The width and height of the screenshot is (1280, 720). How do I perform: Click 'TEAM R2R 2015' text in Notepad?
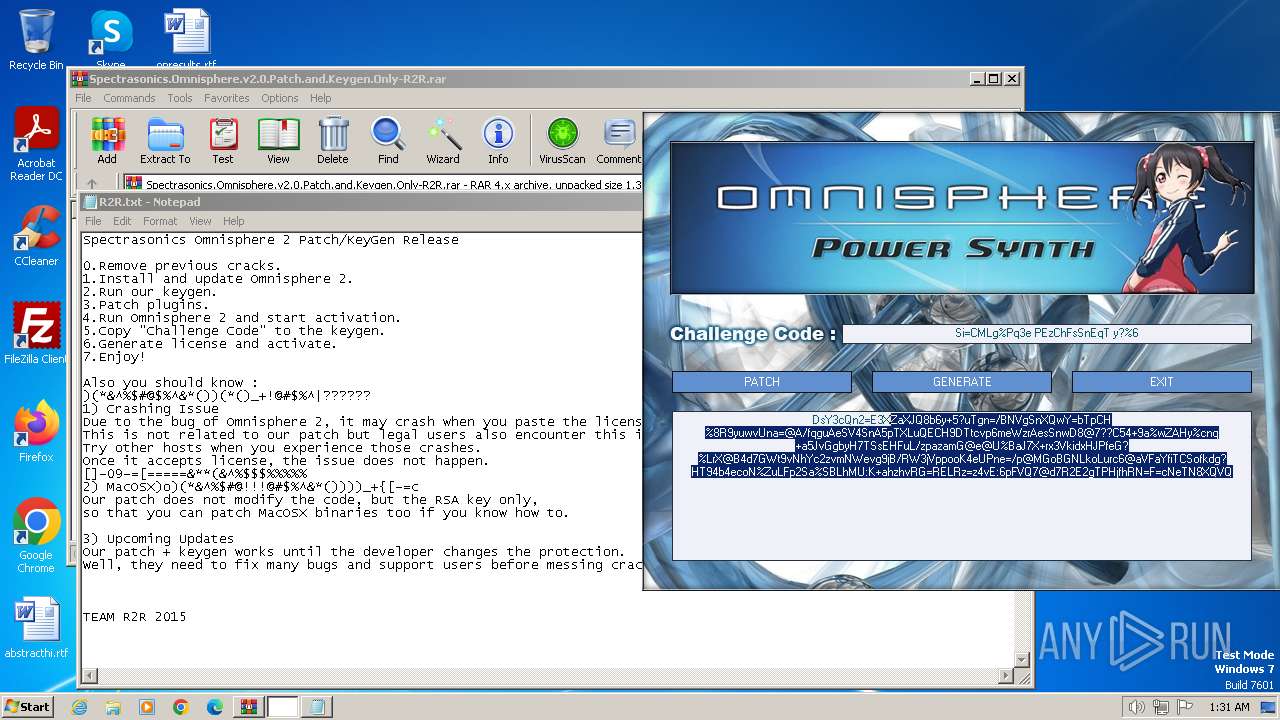(x=134, y=616)
